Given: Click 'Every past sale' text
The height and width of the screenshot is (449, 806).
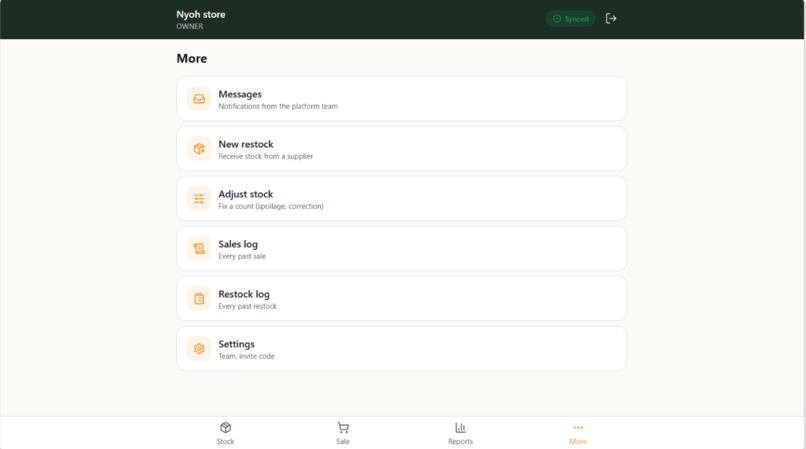Looking at the screenshot, I should point(242,256).
